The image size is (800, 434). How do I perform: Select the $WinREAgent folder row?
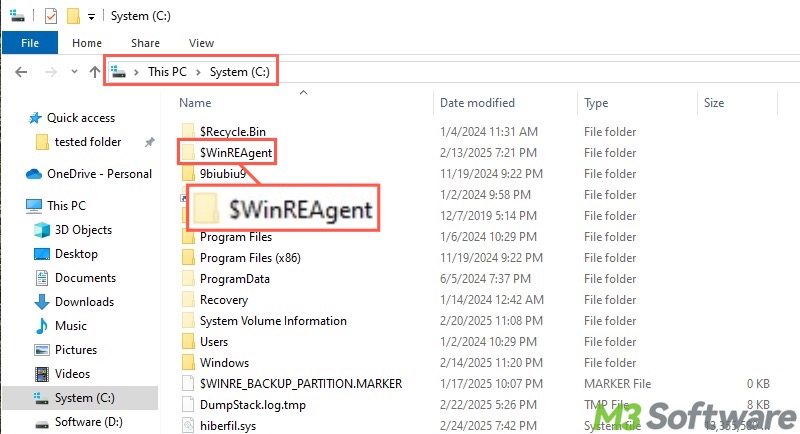[236, 153]
